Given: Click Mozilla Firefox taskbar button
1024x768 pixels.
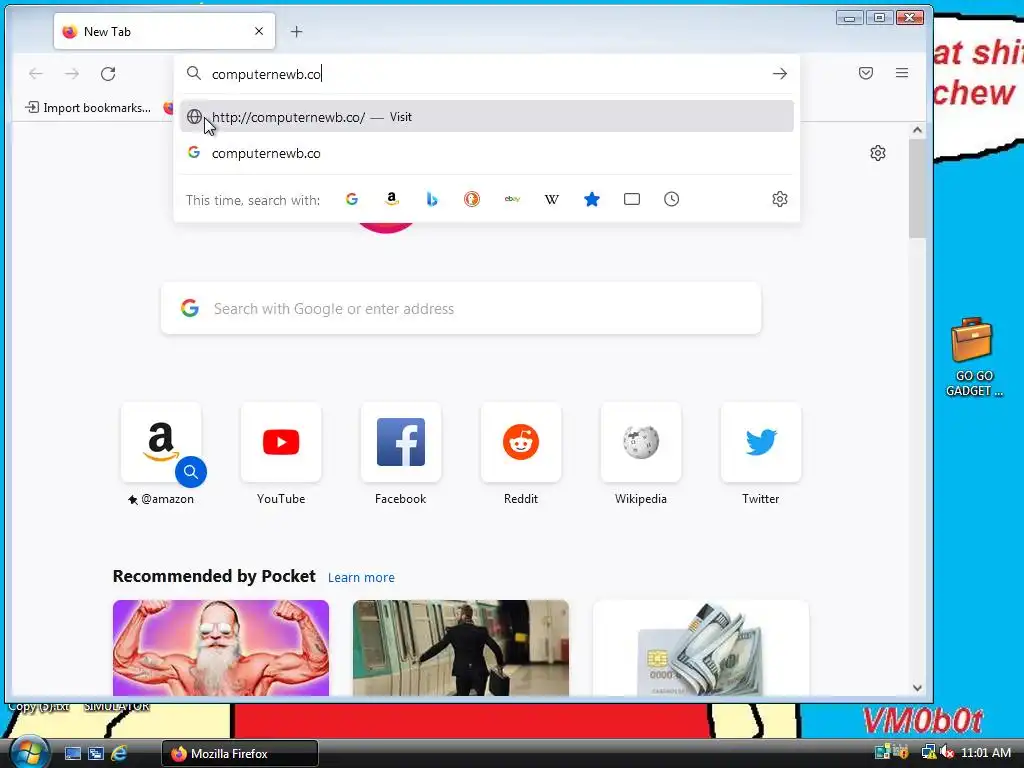Looking at the screenshot, I should 240,754.
